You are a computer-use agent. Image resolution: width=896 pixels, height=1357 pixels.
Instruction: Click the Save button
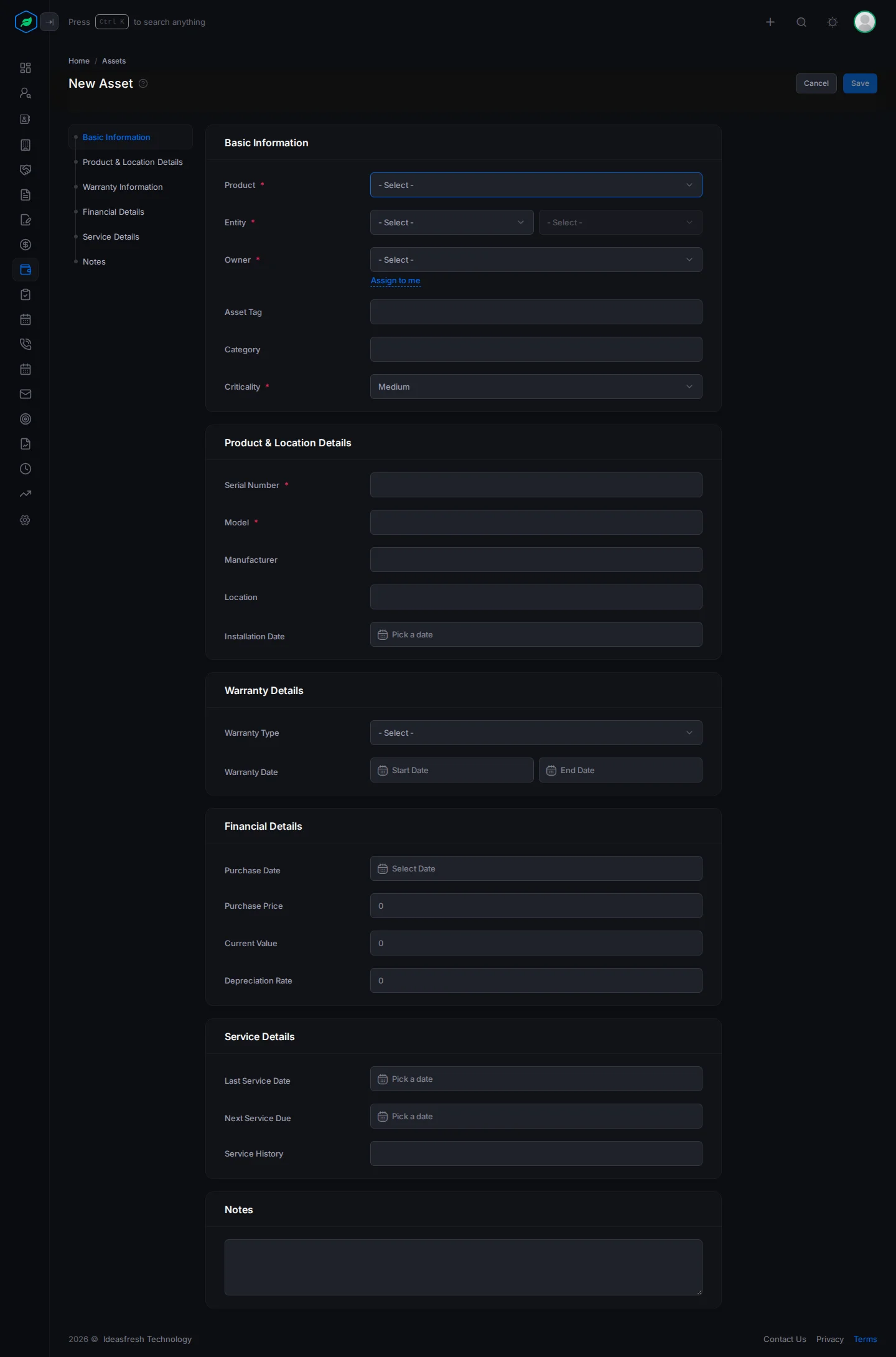tap(860, 83)
